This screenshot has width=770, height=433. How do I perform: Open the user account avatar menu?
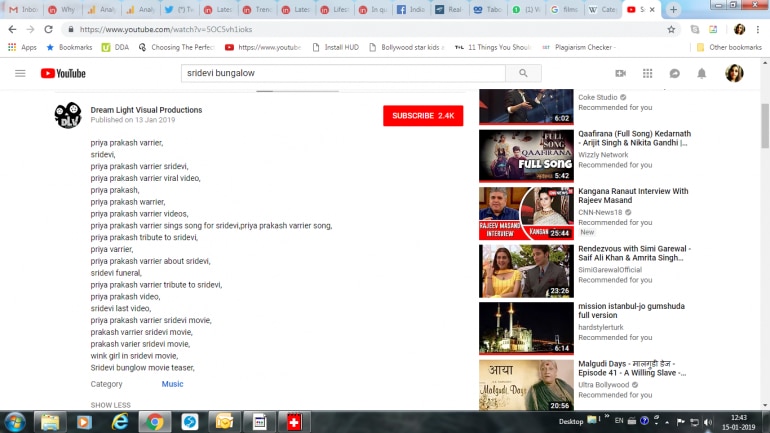pyautogui.click(x=734, y=73)
